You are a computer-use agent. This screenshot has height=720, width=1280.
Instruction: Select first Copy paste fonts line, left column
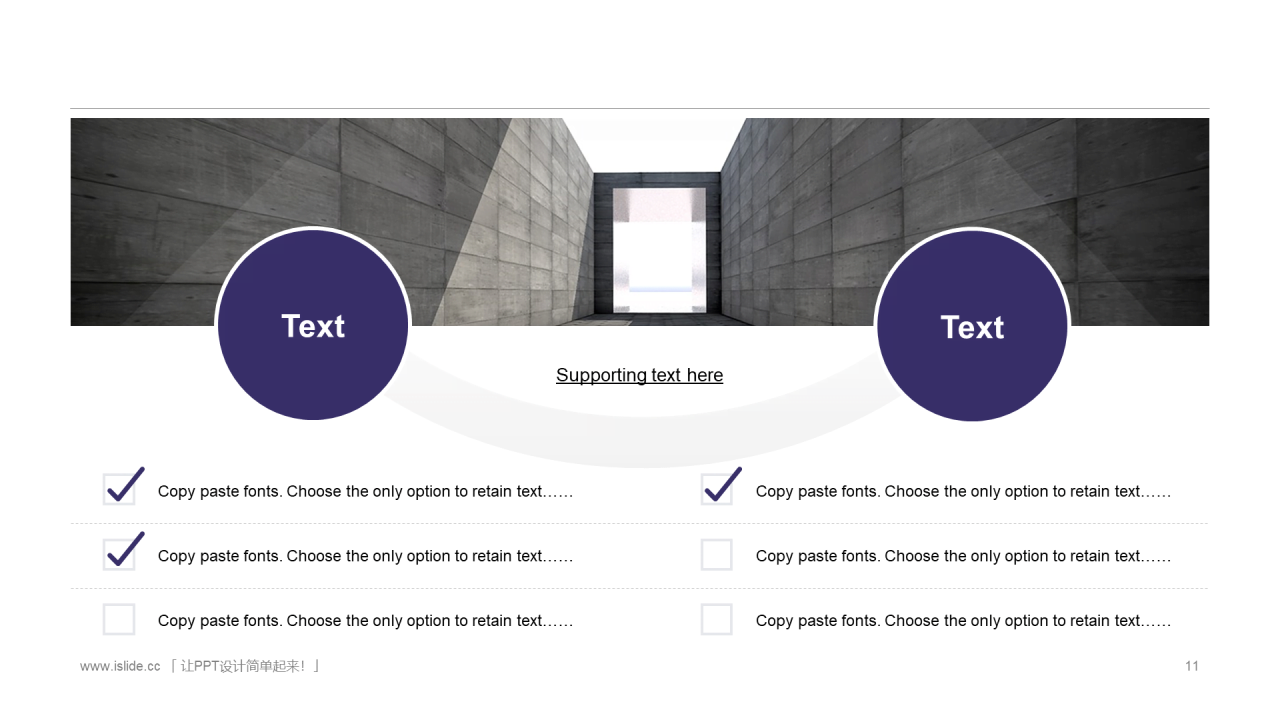365,491
